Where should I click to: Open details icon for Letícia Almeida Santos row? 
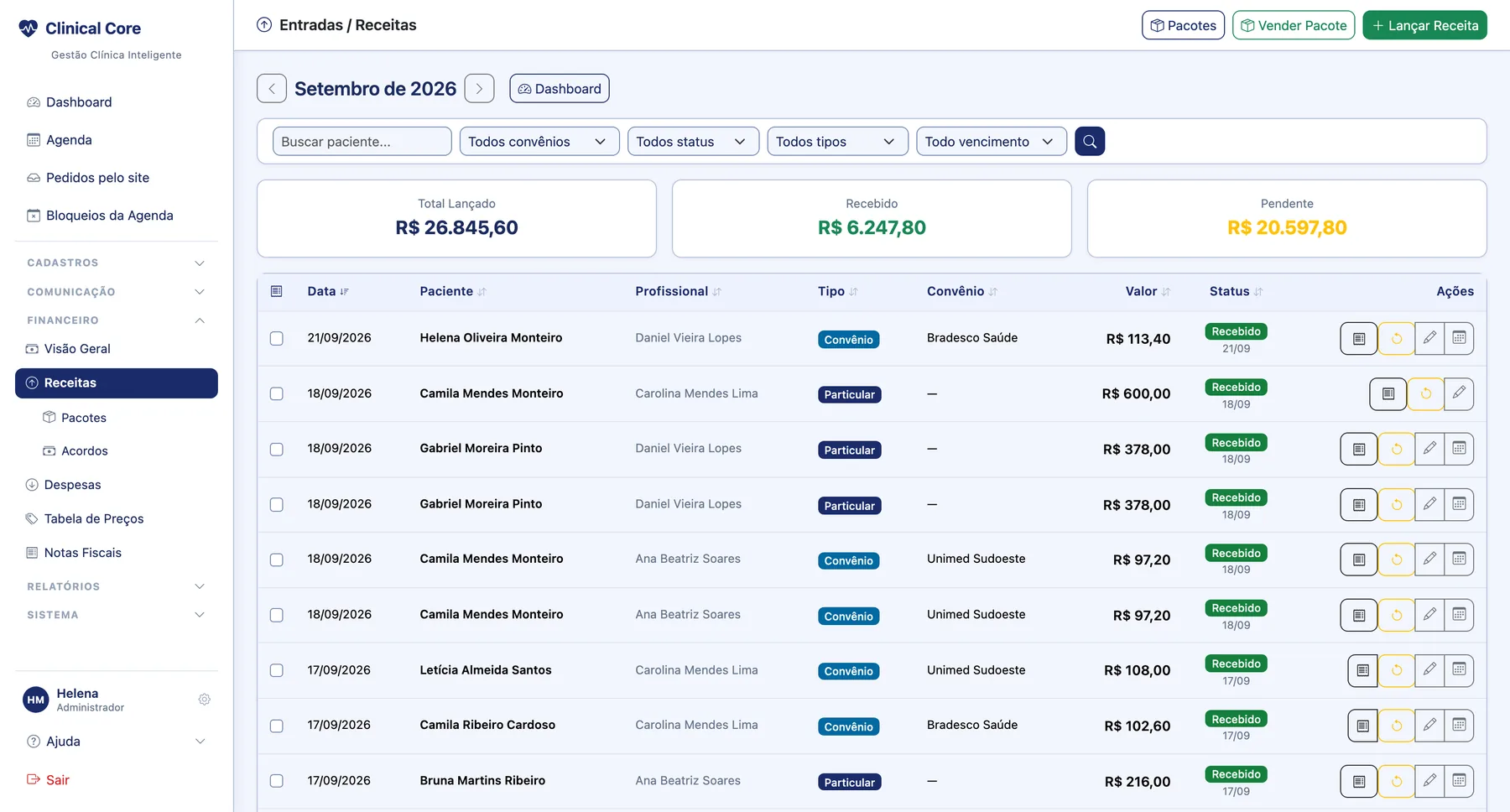coord(1363,670)
